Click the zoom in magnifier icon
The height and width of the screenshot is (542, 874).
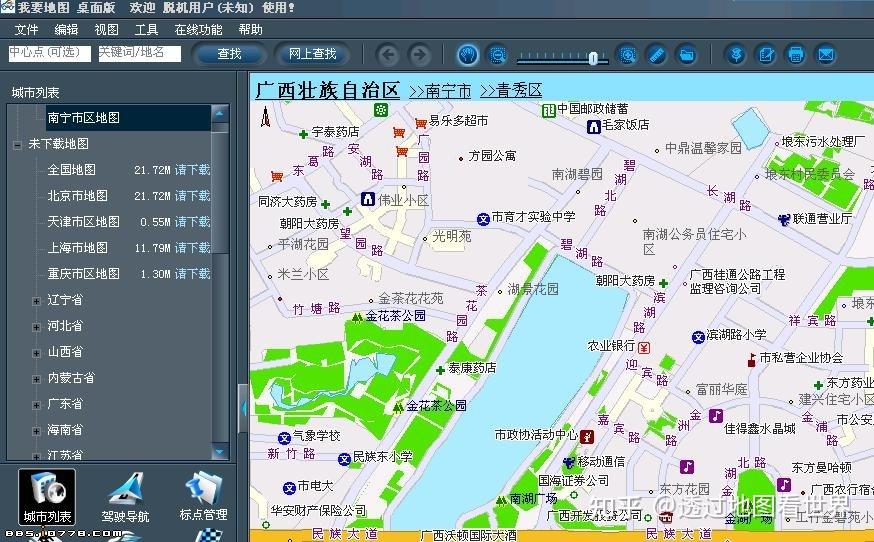628,55
